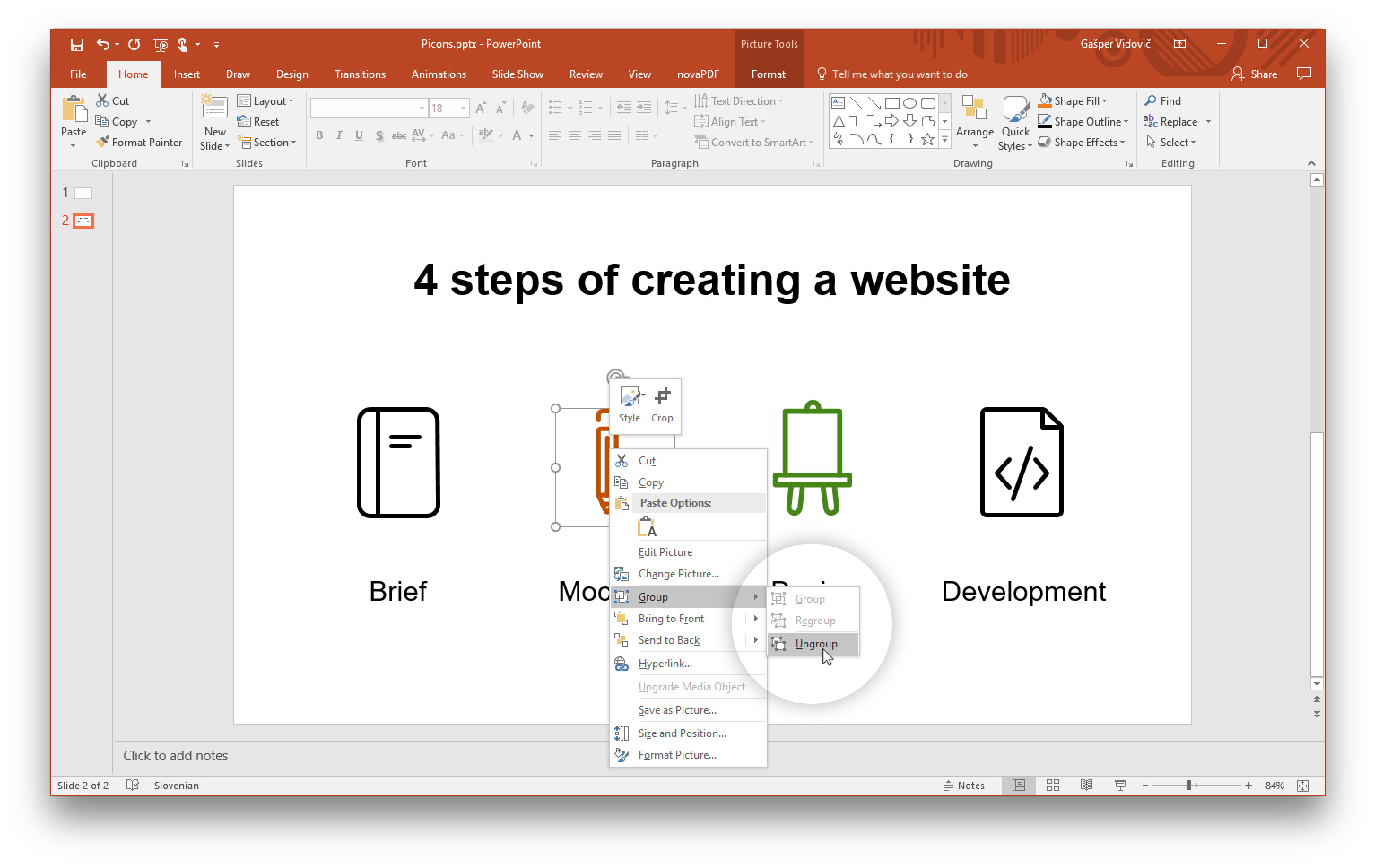Toggle bold formatting
This screenshot has width=1387, height=868.
point(320,135)
